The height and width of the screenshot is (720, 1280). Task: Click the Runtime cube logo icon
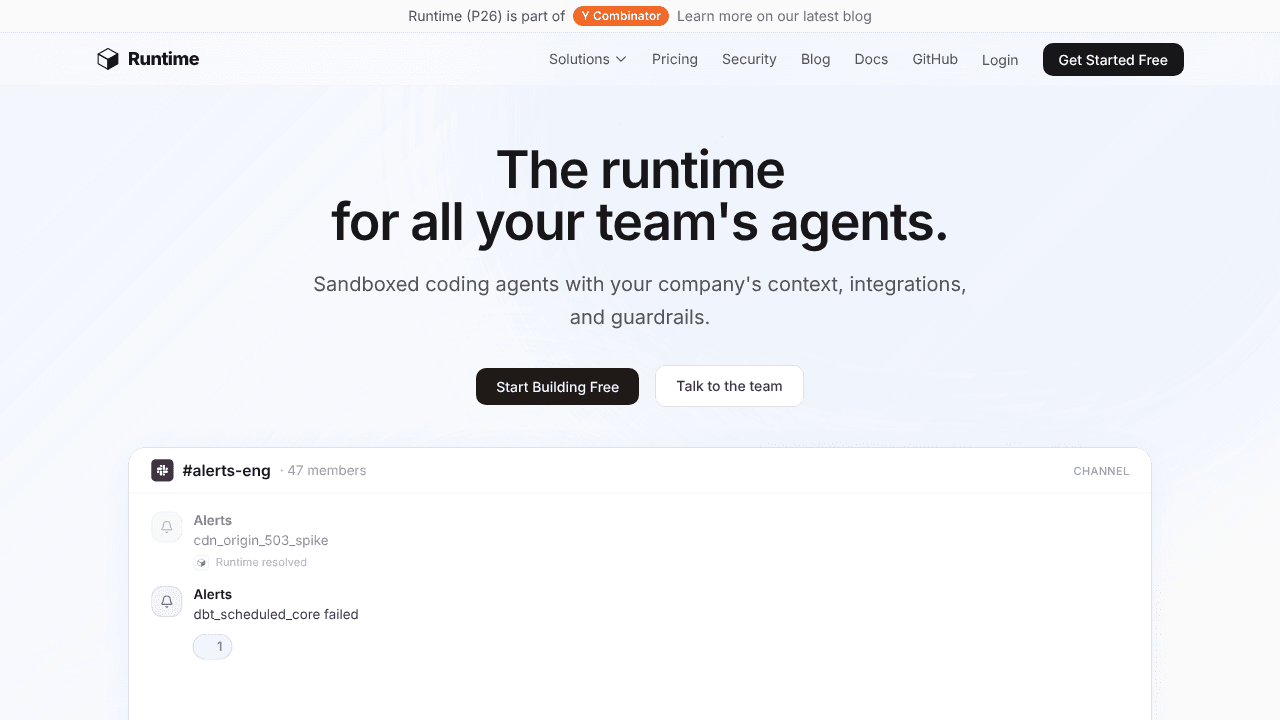pos(107,59)
